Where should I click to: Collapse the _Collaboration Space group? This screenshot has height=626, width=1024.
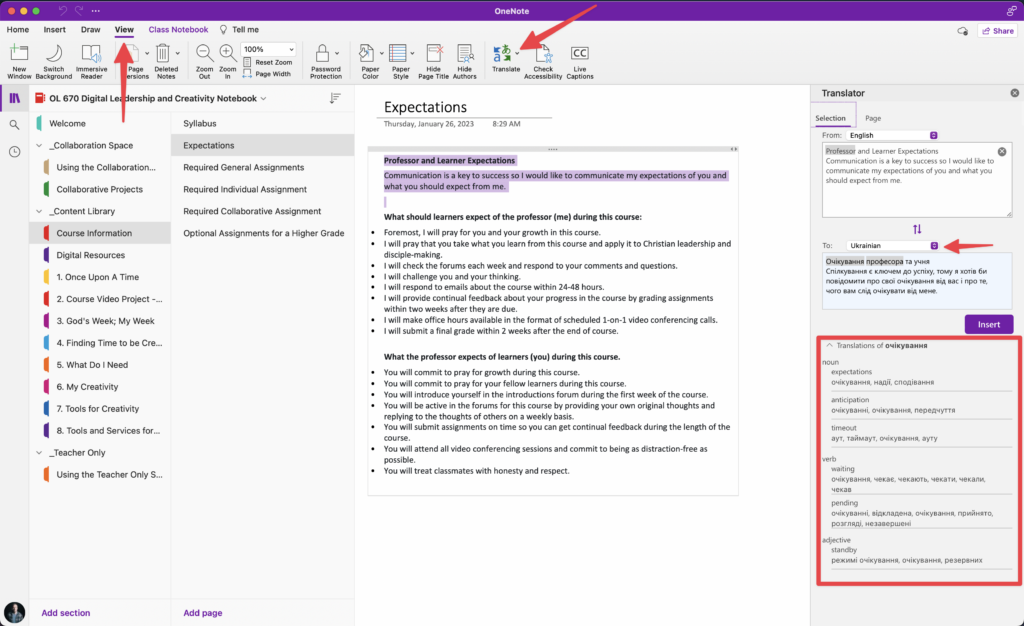tap(39, 145)
